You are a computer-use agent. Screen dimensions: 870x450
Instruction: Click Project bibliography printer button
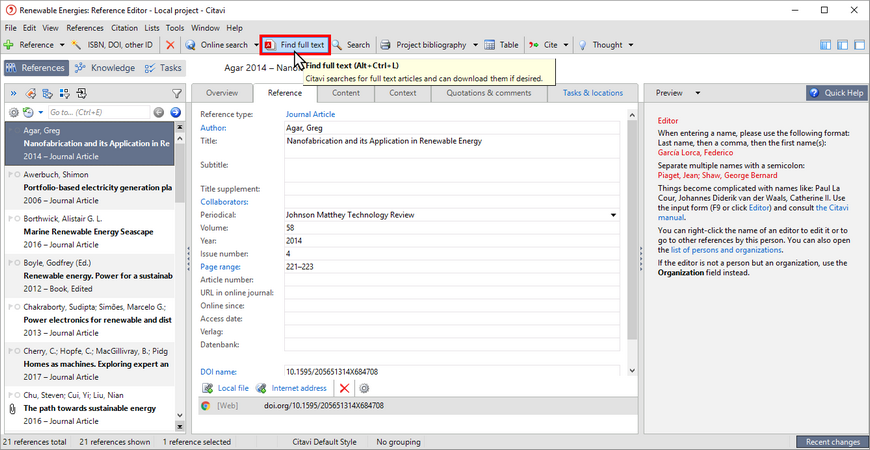(424, 45)
